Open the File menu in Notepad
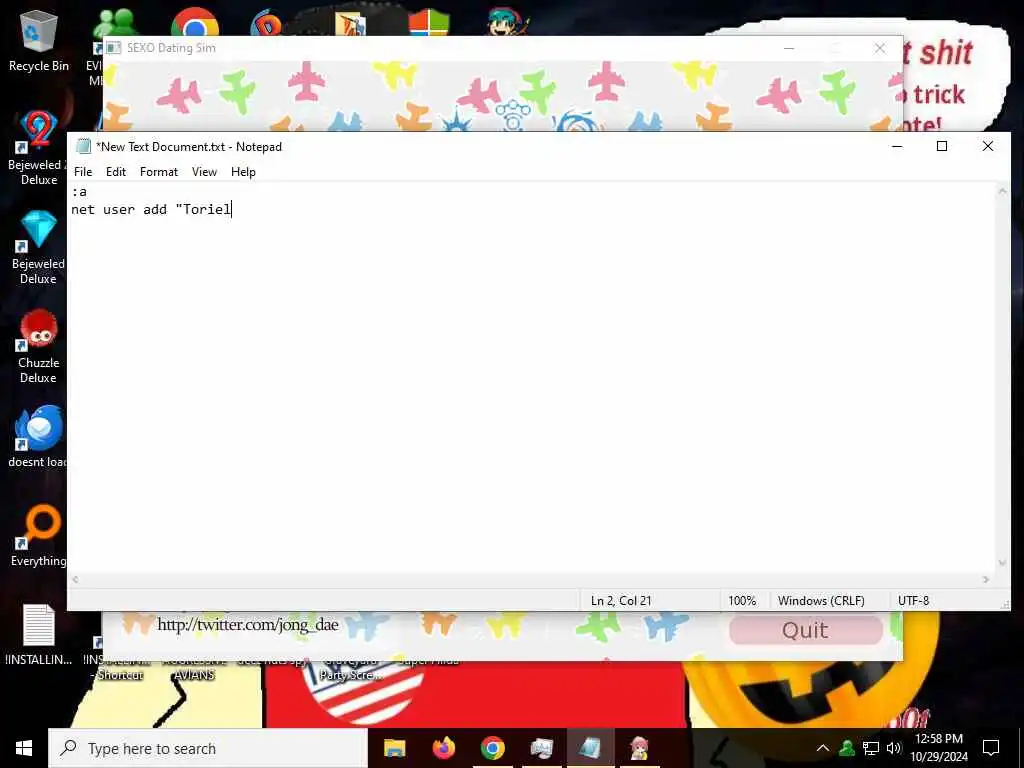This screenshot has height=768, width=1024. click(x=83, y=172)
